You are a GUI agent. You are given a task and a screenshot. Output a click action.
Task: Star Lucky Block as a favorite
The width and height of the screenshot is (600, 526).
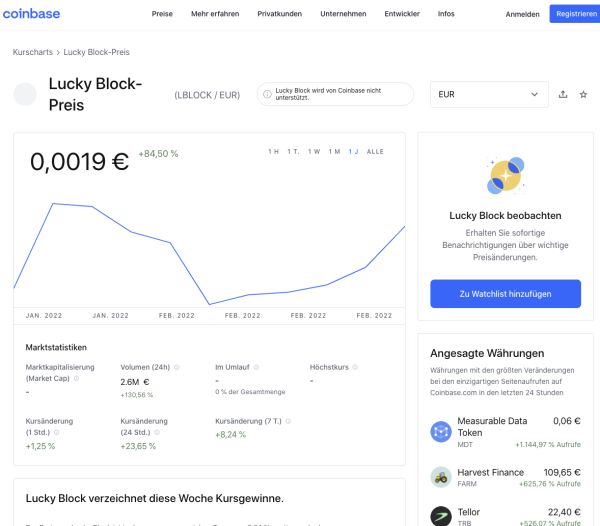583,94
